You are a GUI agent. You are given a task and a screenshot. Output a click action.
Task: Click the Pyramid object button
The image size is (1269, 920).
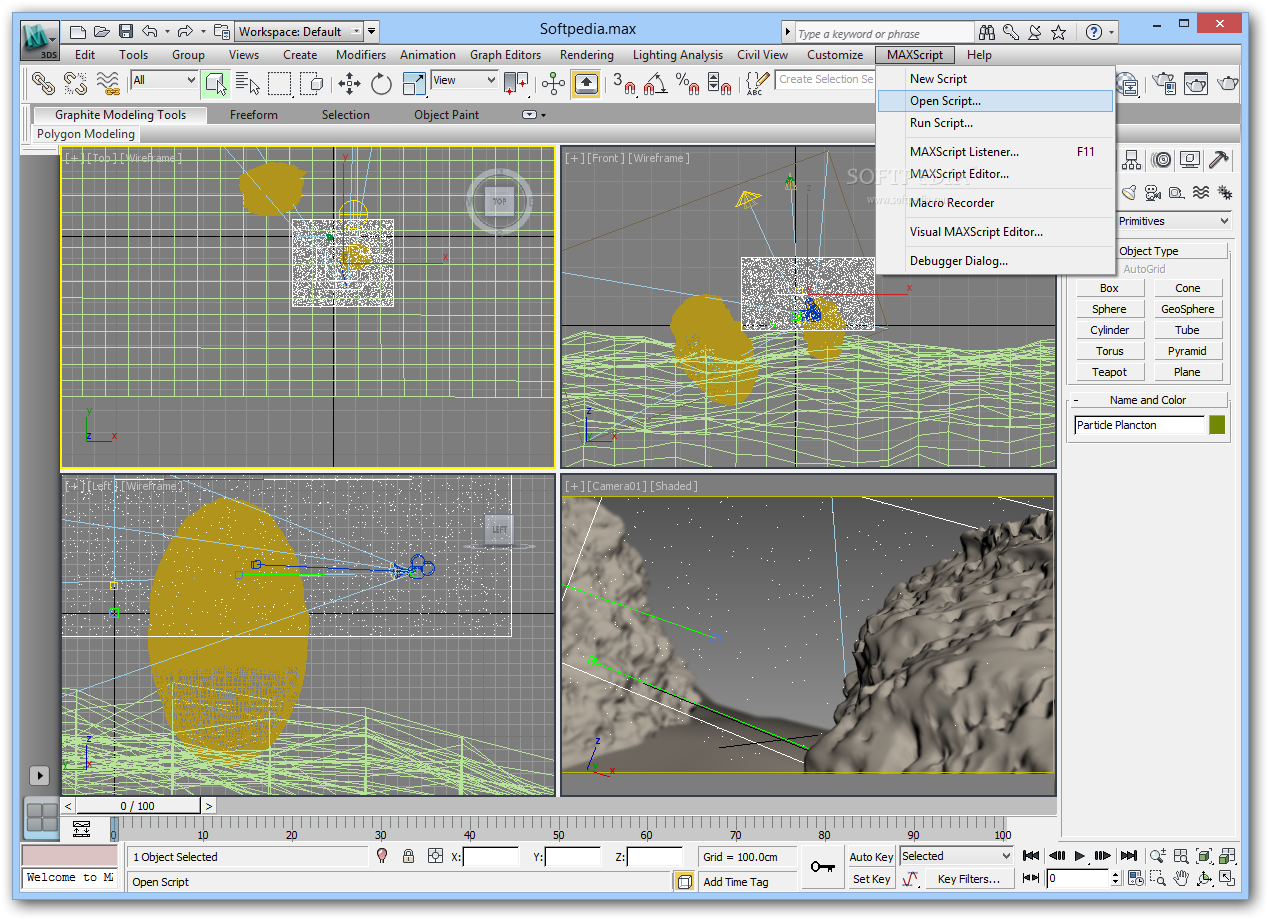[1187, 351]
